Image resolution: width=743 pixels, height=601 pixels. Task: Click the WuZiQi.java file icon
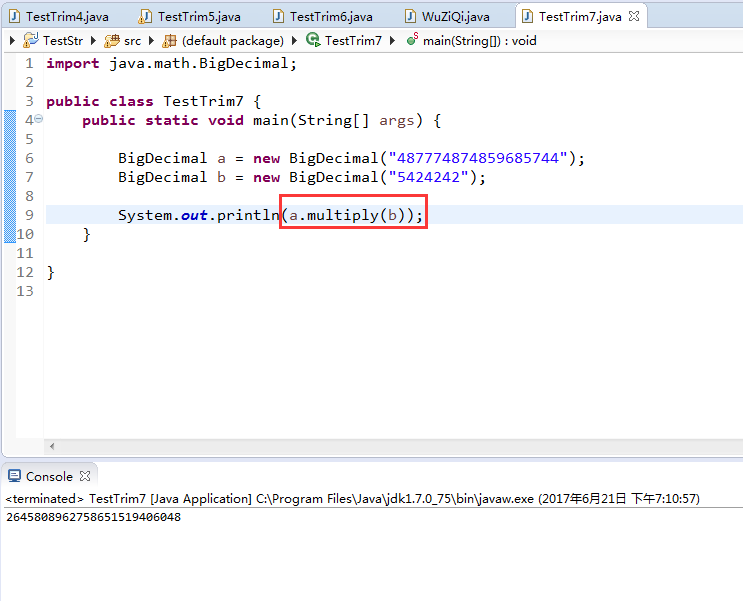pyautogui.click(x=410, y=17)
